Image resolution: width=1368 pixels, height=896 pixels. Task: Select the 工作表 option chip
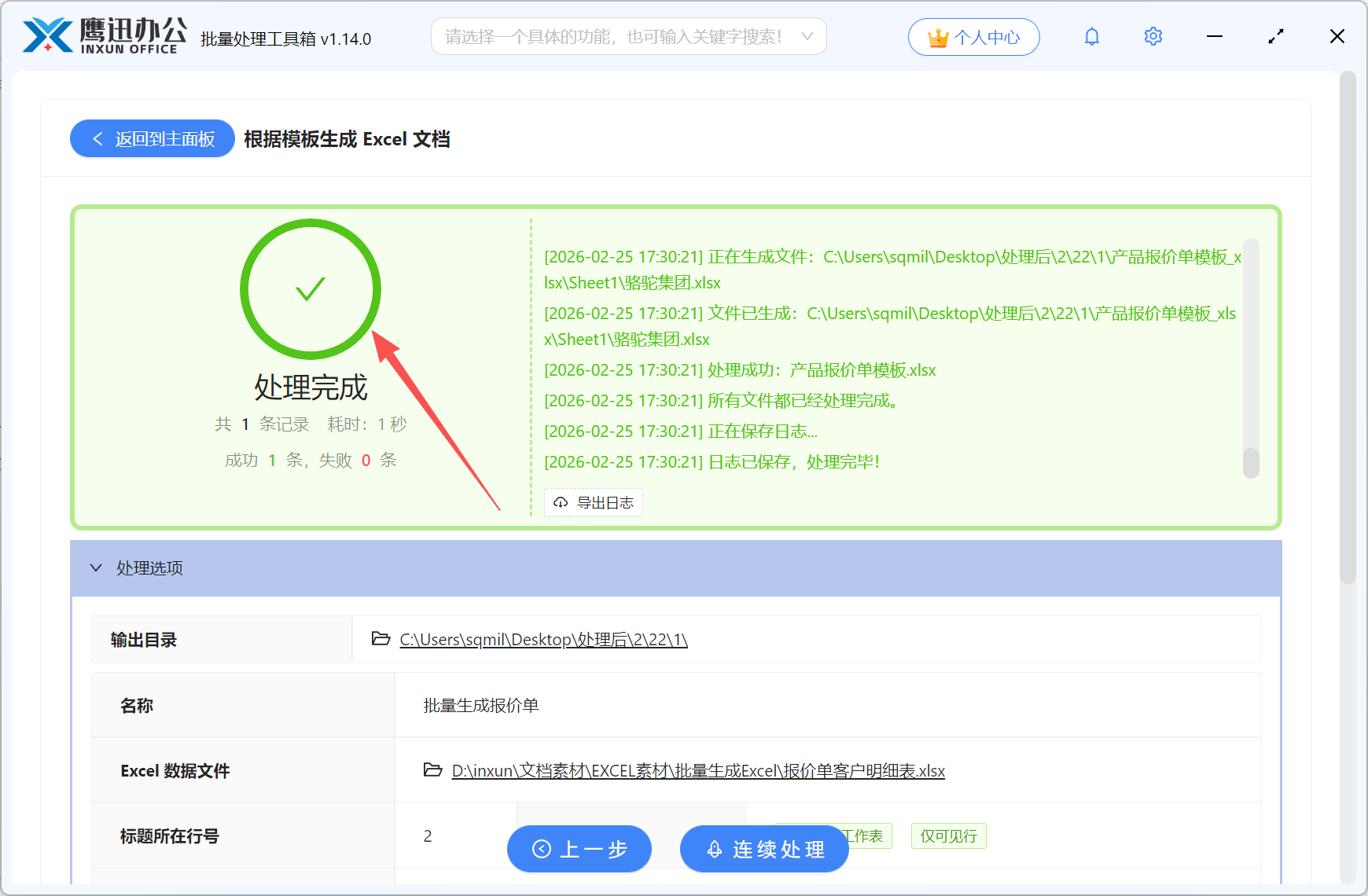point(862,835)
